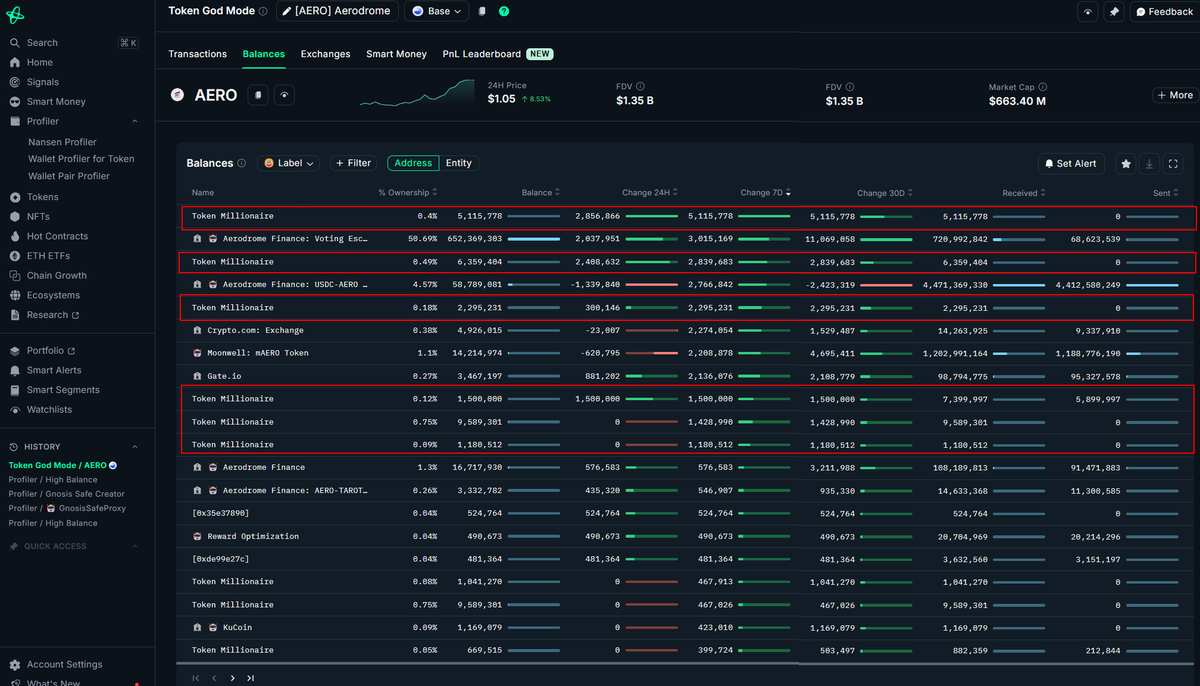
Task: Open Nansen Profiler submenu item
Action: (x=62, y=142)
